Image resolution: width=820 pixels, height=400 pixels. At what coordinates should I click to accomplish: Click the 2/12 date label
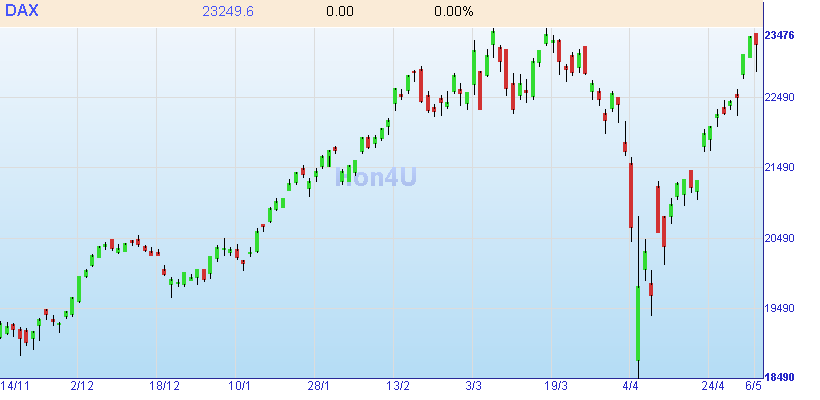83,386
